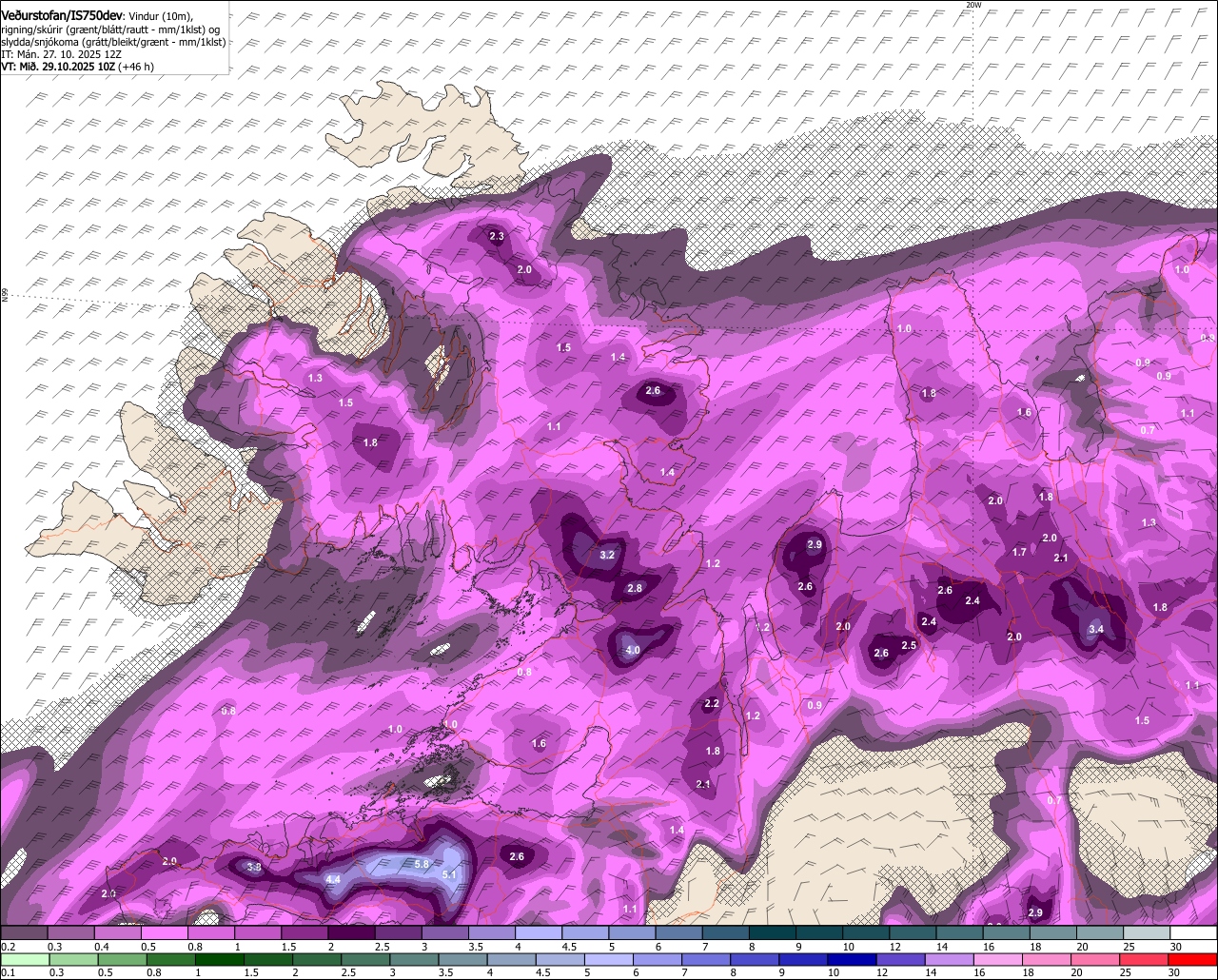The image size is (1218, 980).
Task: Click the white swatch labeled 30 in upper legend
Action: 1194,931
